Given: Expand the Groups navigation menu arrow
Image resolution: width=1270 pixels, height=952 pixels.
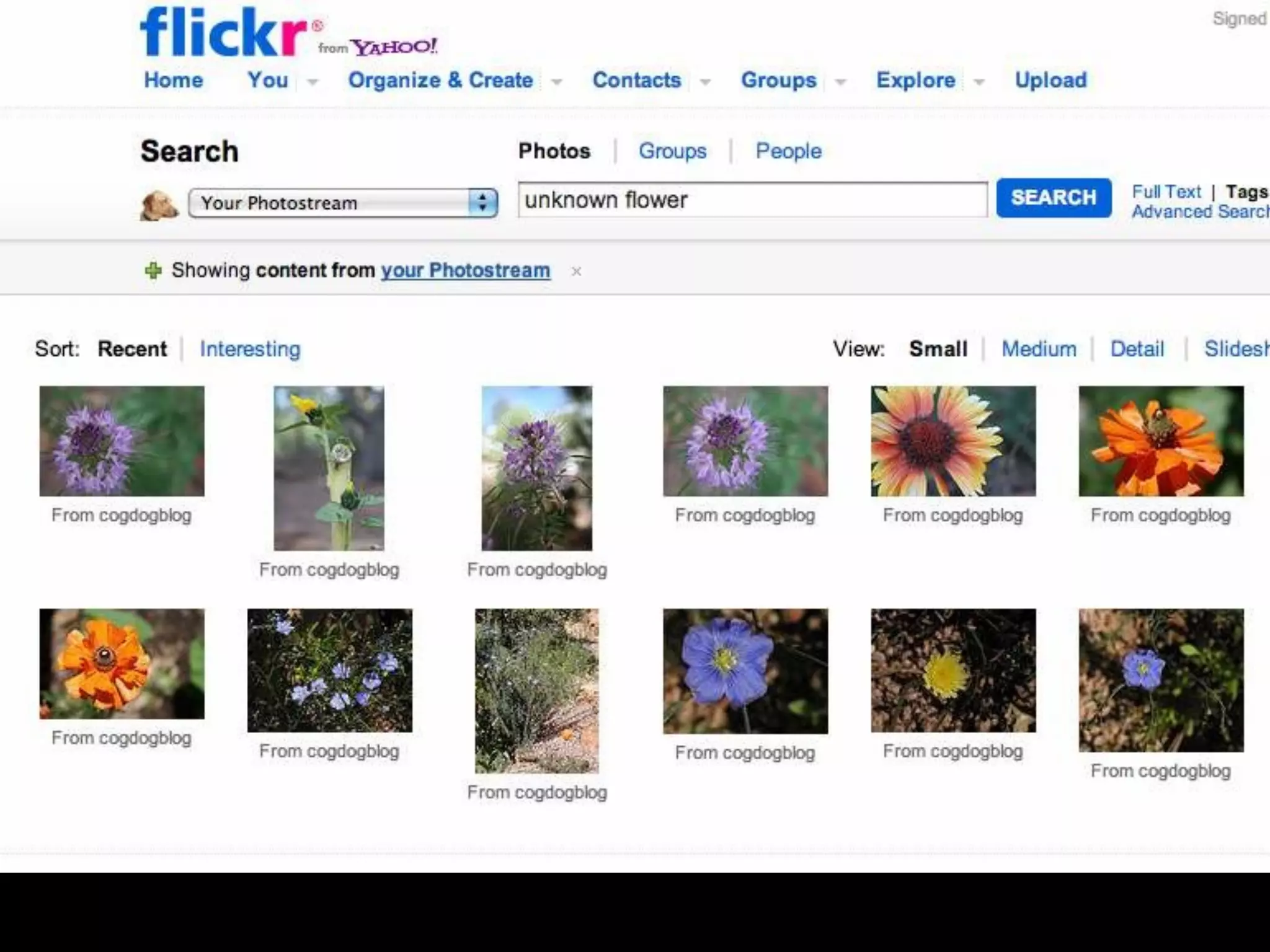Looking at the screenshot, I should tap(840, 82).
